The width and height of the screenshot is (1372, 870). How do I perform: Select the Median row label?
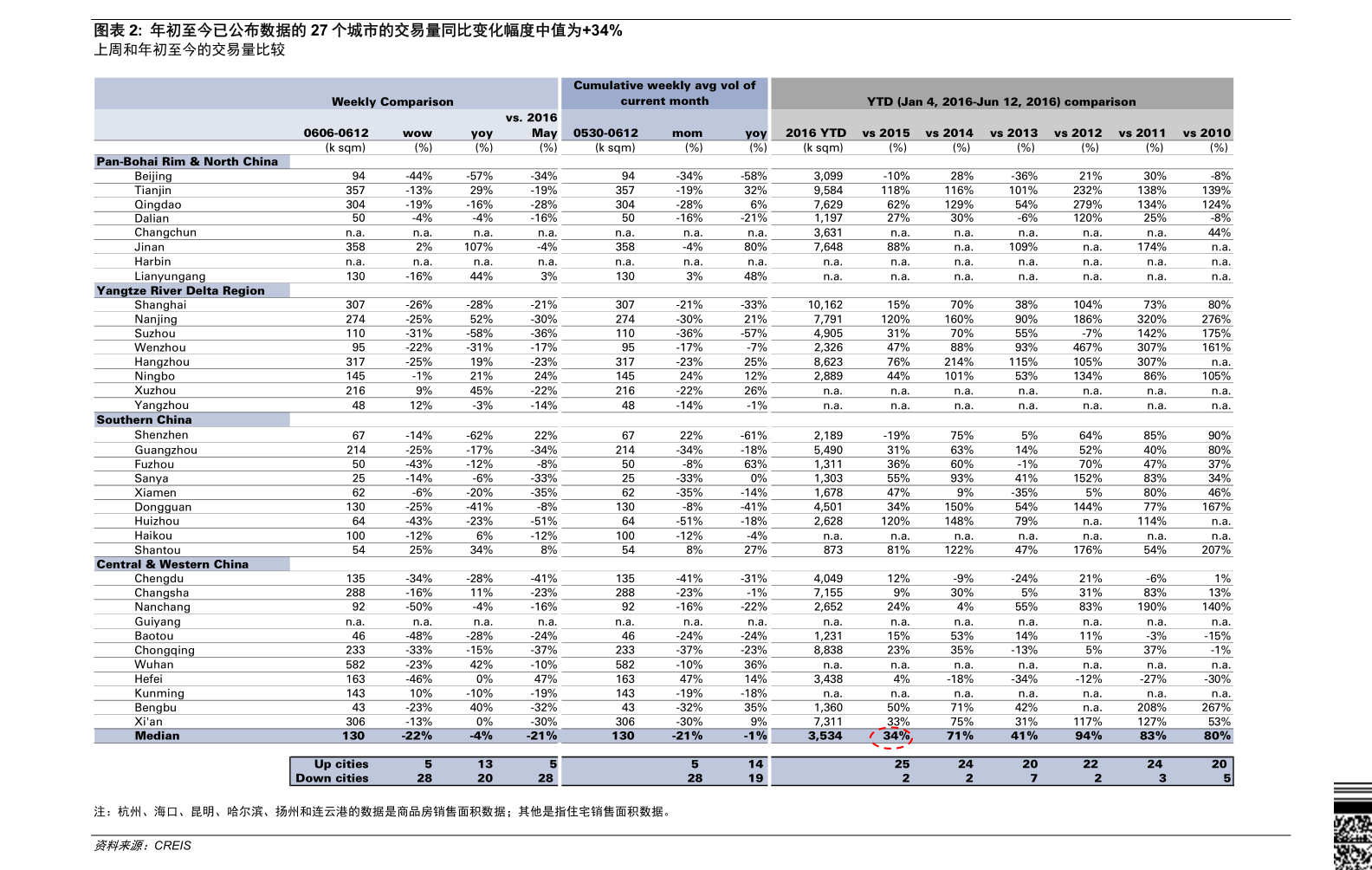(x=157, y=736)
